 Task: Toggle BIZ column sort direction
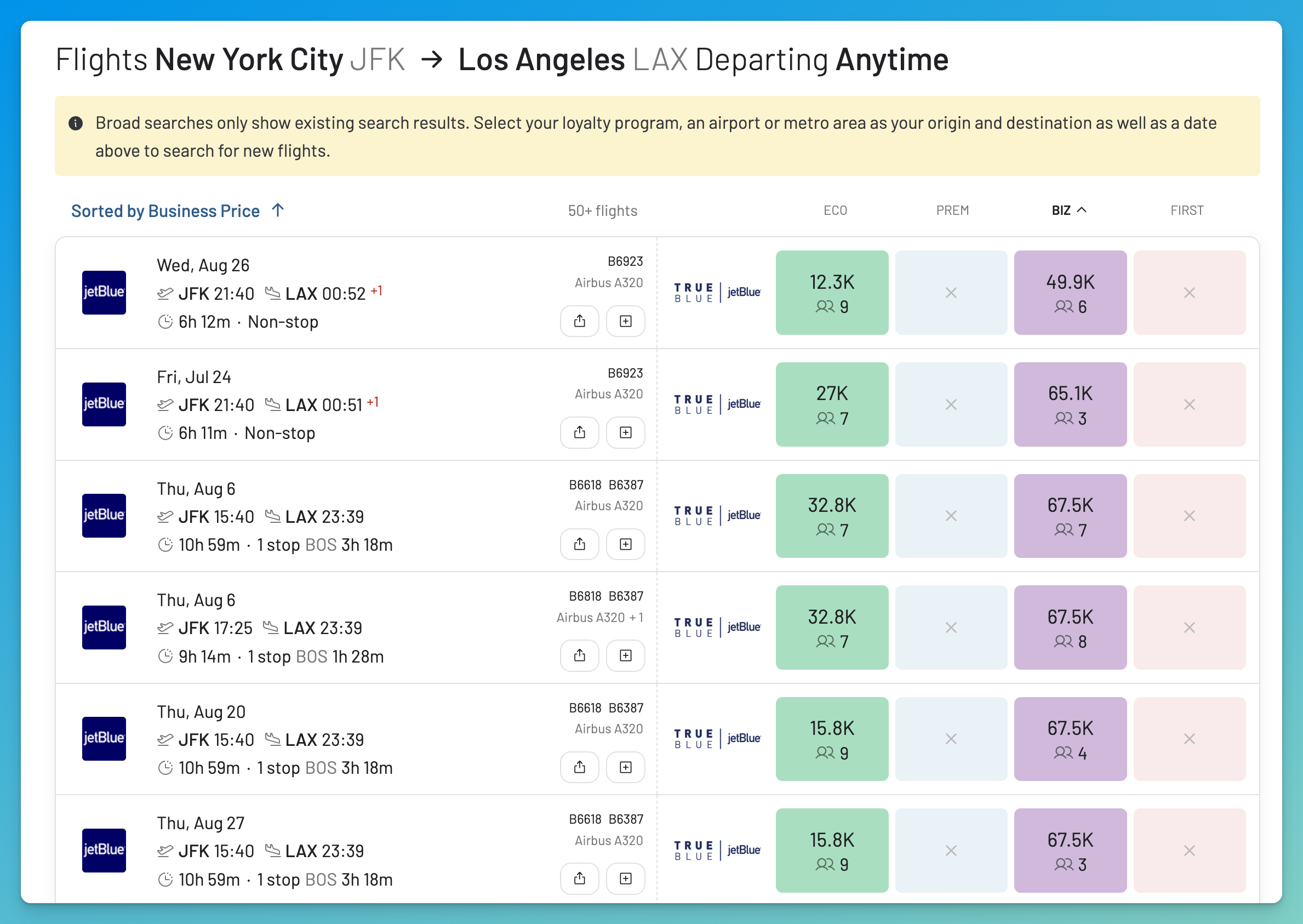(1068, 210)
